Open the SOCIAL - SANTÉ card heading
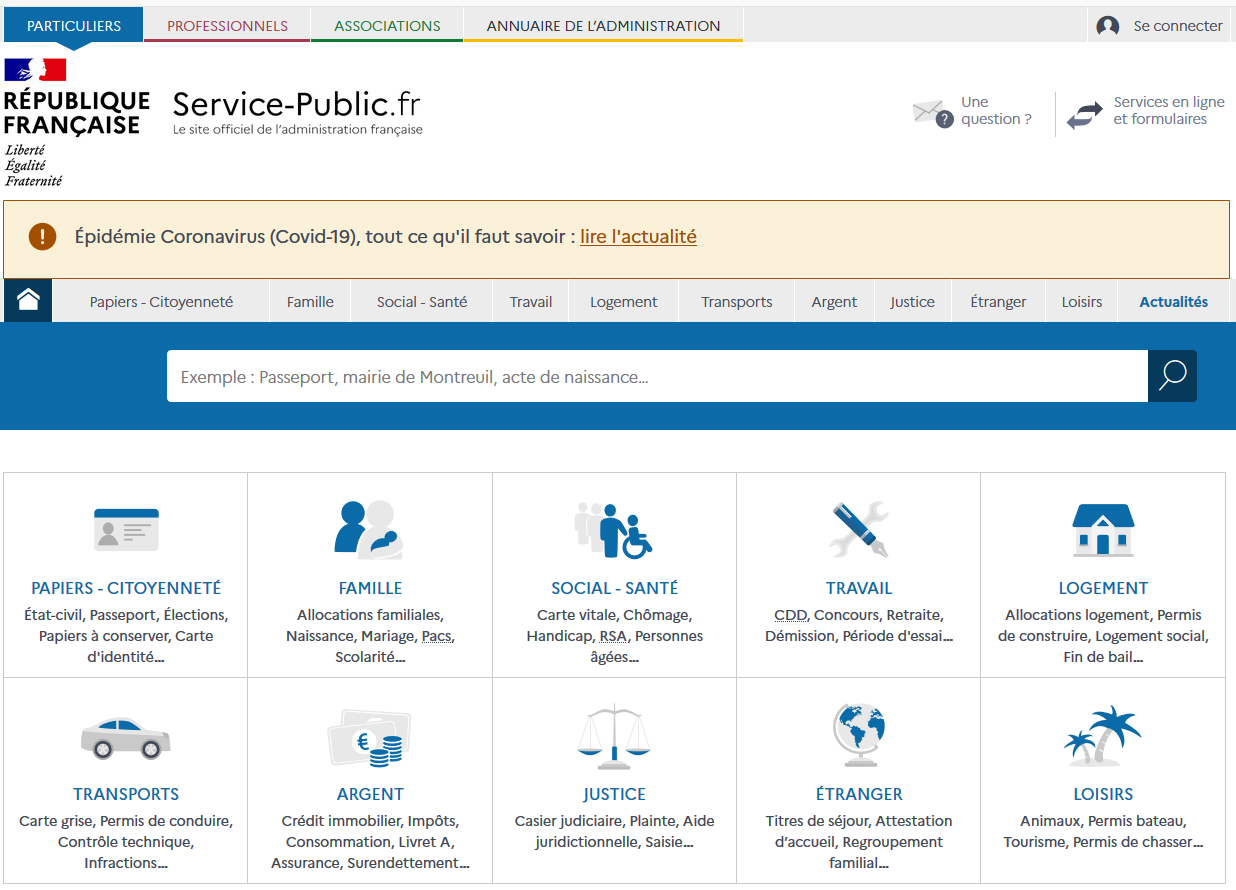The width and height of the screenshot is (1236, 890). point(615,588)
